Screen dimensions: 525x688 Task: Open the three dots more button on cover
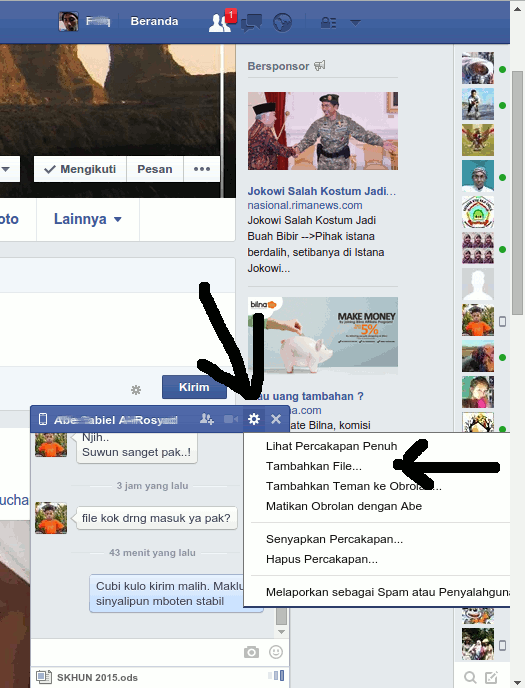pos(202,169)
